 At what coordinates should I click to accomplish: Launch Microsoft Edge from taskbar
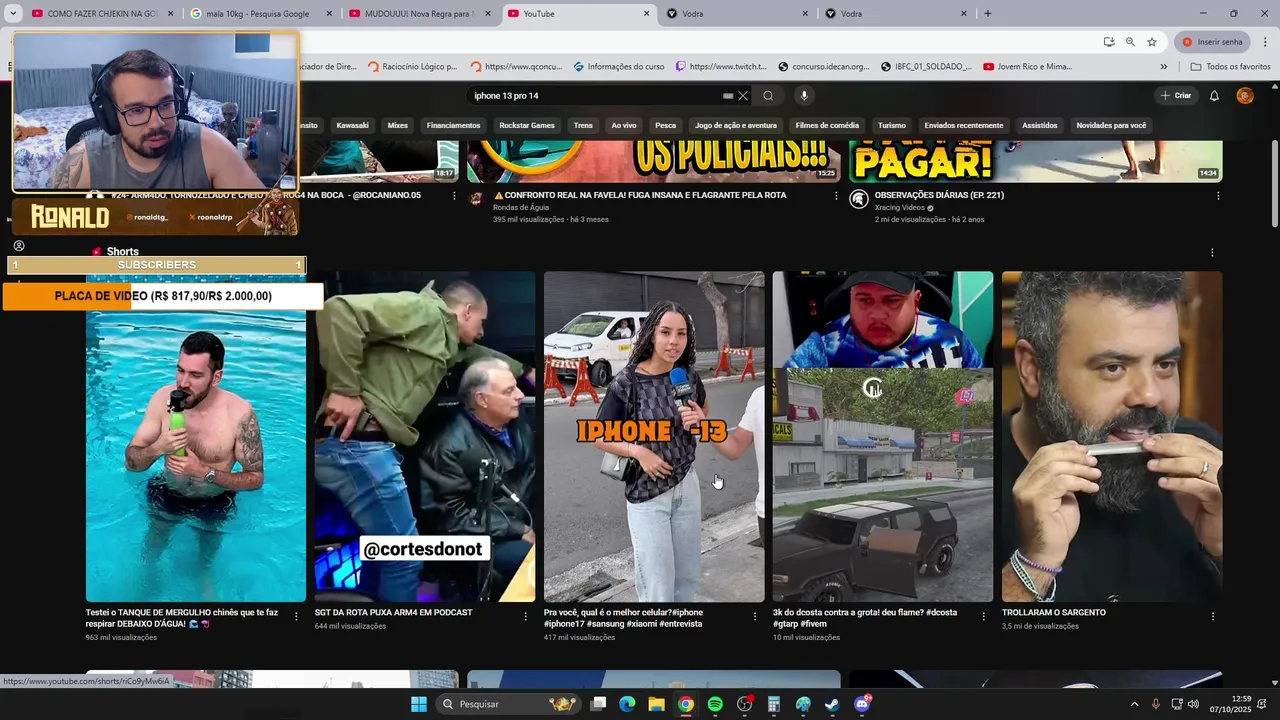coord(627,704)
